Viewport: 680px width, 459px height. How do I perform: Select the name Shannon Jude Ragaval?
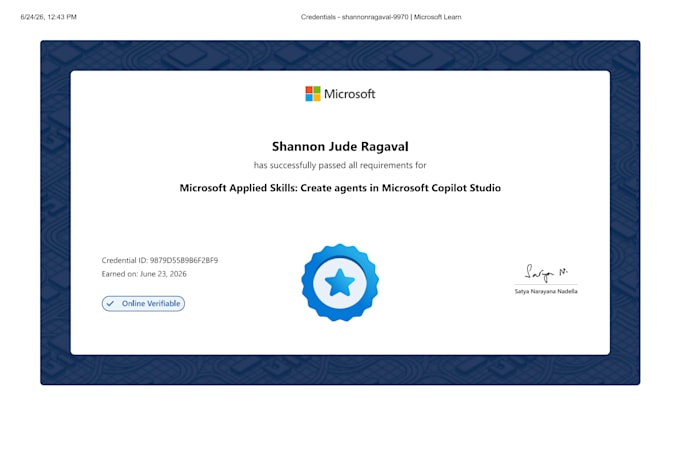click(x=340, y=147)
